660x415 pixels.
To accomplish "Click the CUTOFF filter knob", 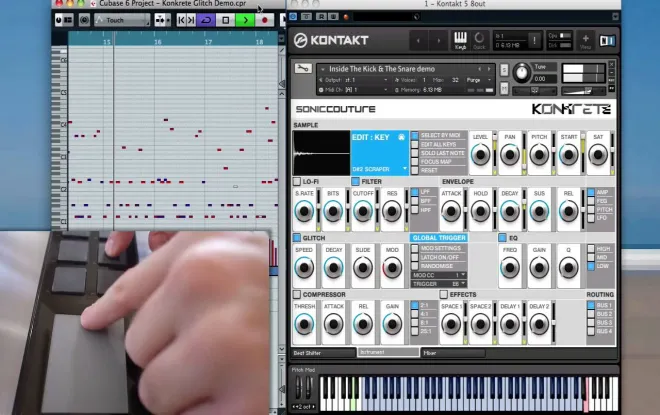I will [x=362, y=211].
